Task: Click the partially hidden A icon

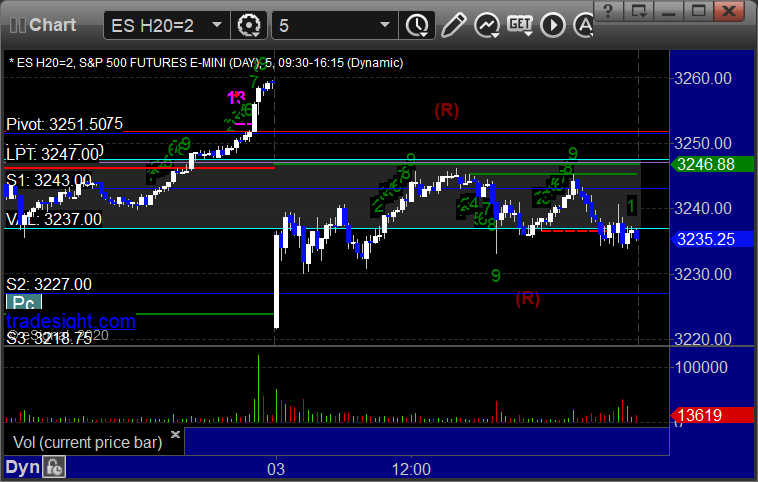Action: coord(583,25)
